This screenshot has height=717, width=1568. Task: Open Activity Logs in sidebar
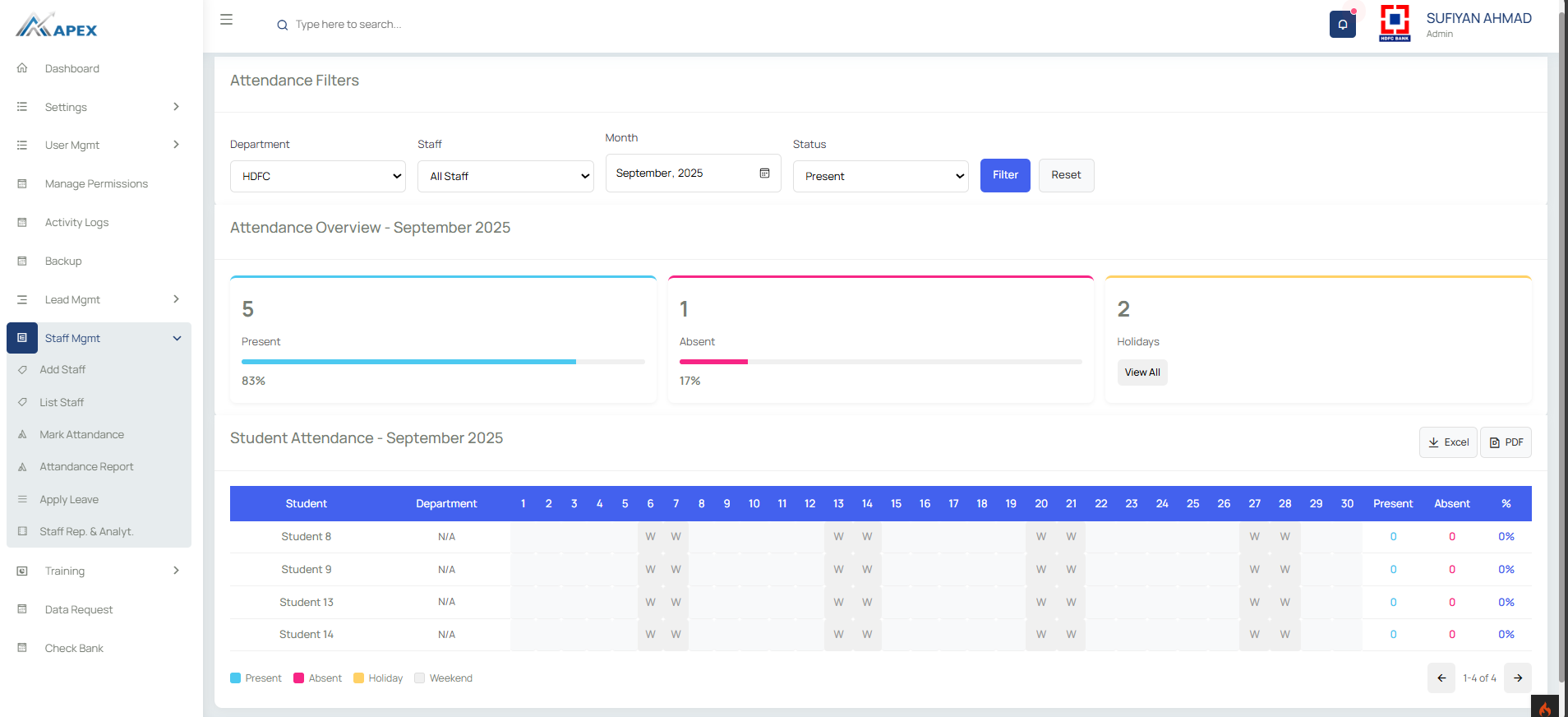76,222
